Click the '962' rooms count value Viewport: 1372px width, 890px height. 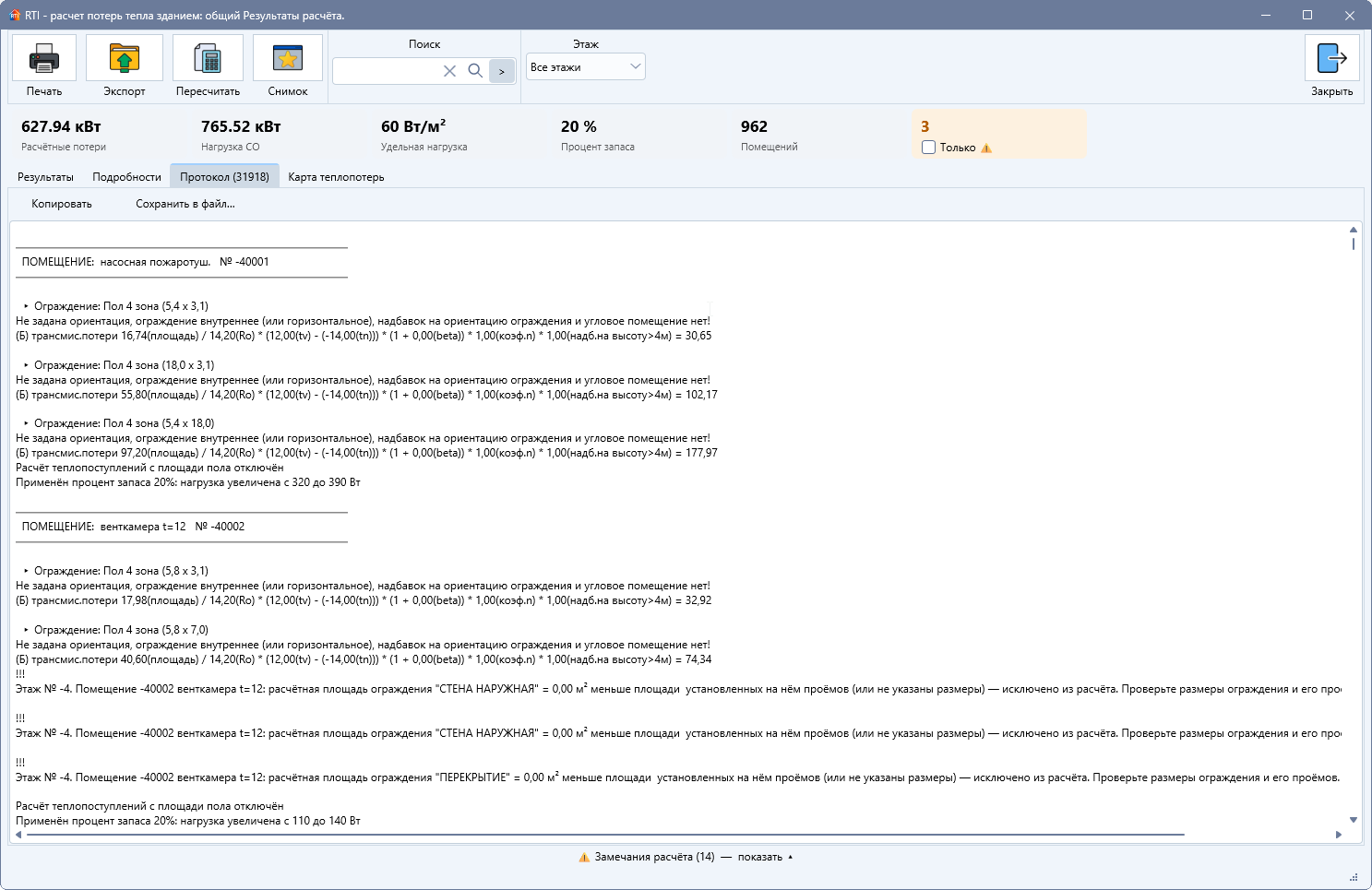754,126
